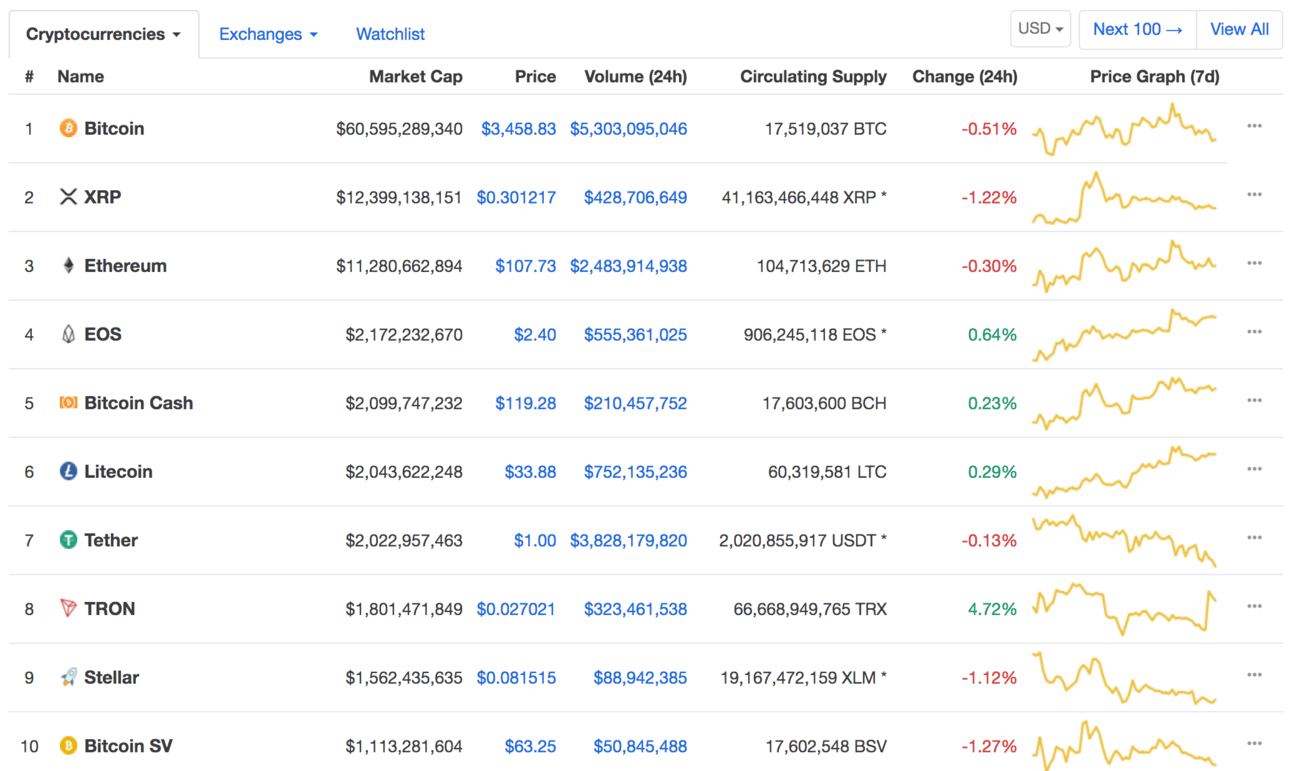Open Litecoin's 7-day price graph
This screenshot has width=1292, height=771.
tap(1125, 471)
